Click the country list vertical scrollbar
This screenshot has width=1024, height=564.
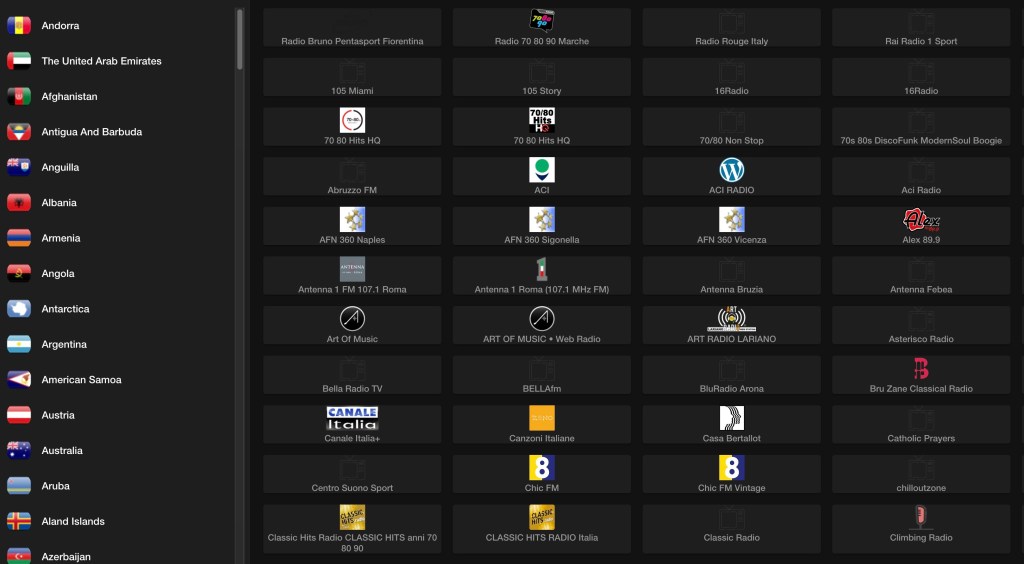pos(240,40)
